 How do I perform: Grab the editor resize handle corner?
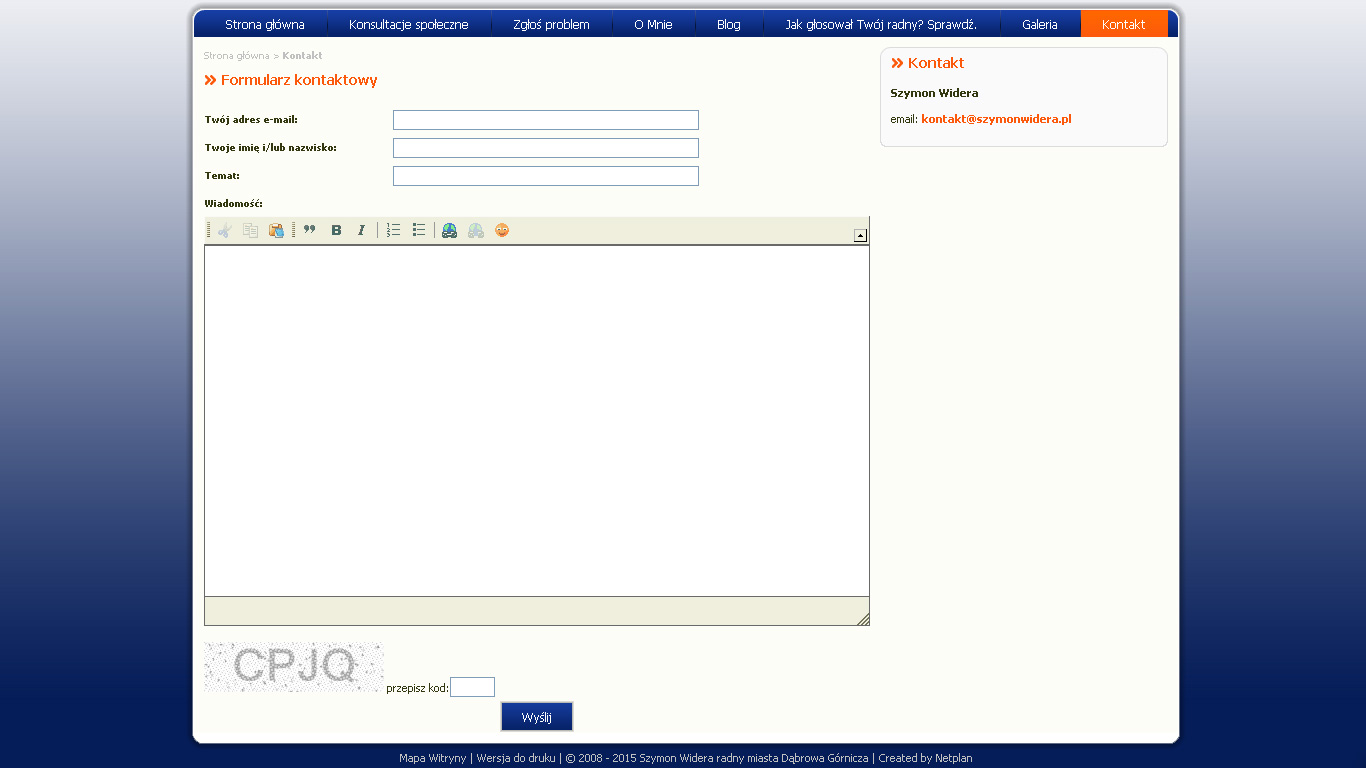[x=863, y=619]
